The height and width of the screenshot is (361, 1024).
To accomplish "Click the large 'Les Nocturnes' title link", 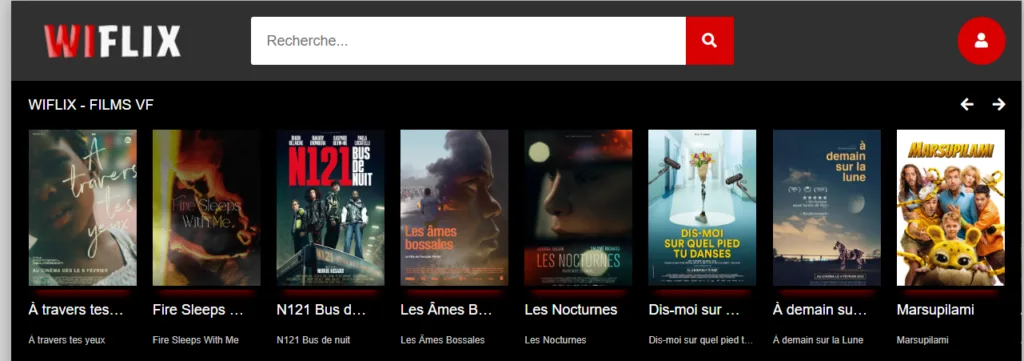I will pyautogui.click(x=571, y=310).
